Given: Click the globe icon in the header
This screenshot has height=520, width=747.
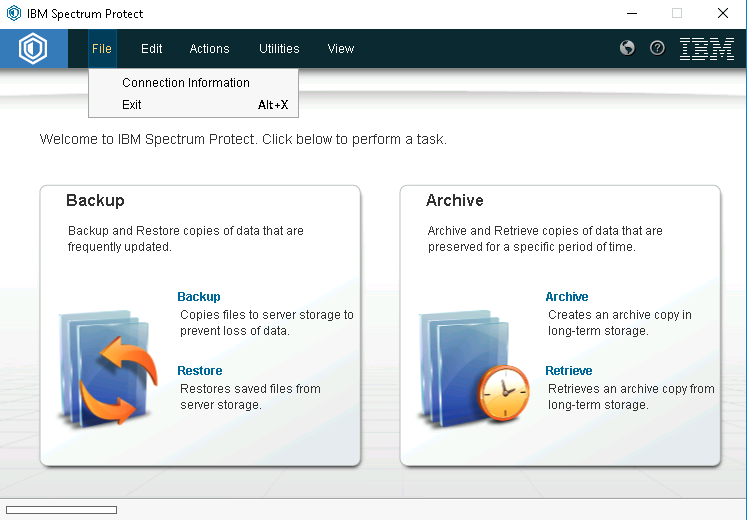Looking at the screenshot, I should (627, 48).
